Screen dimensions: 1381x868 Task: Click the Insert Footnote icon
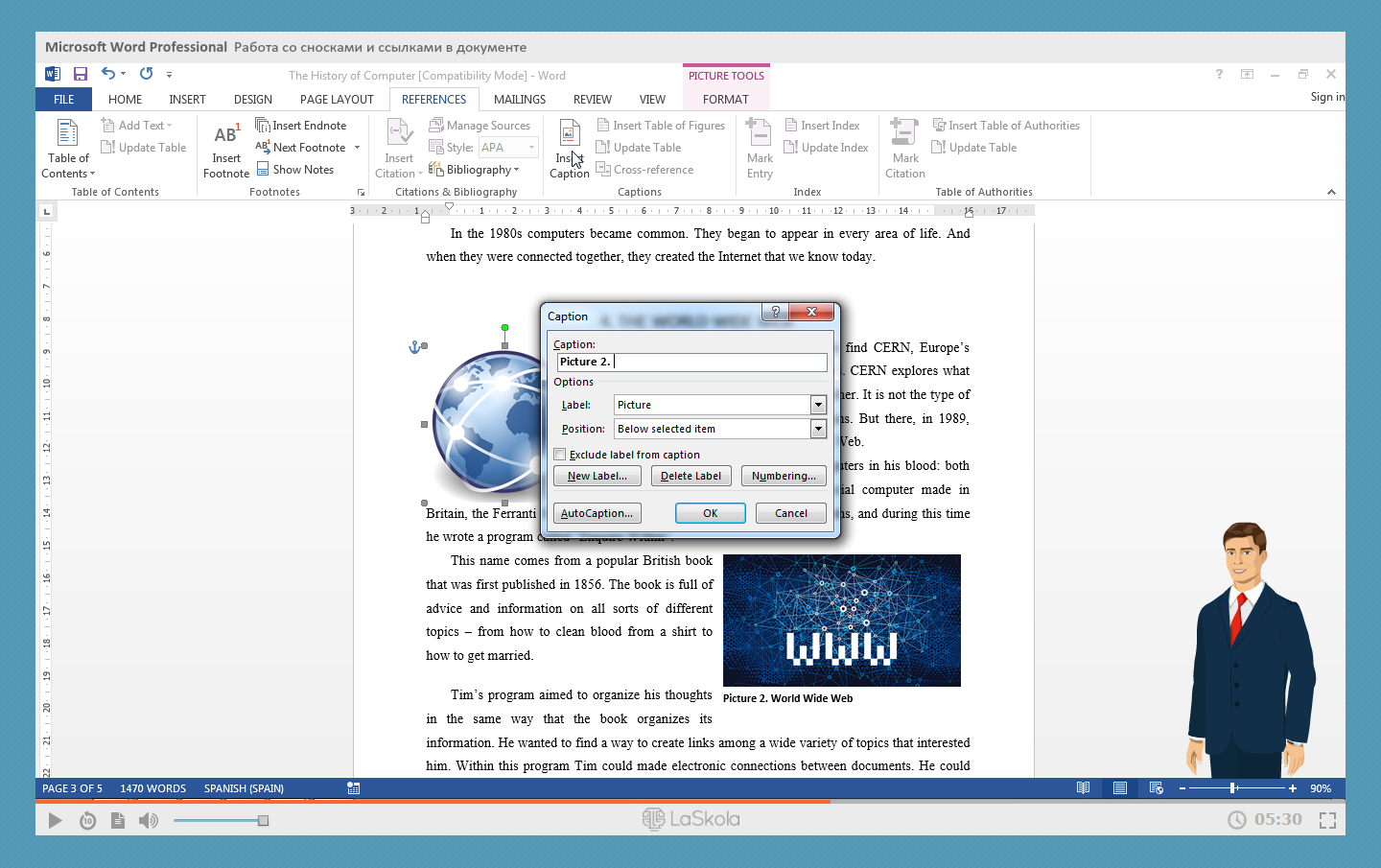(226, 136)
